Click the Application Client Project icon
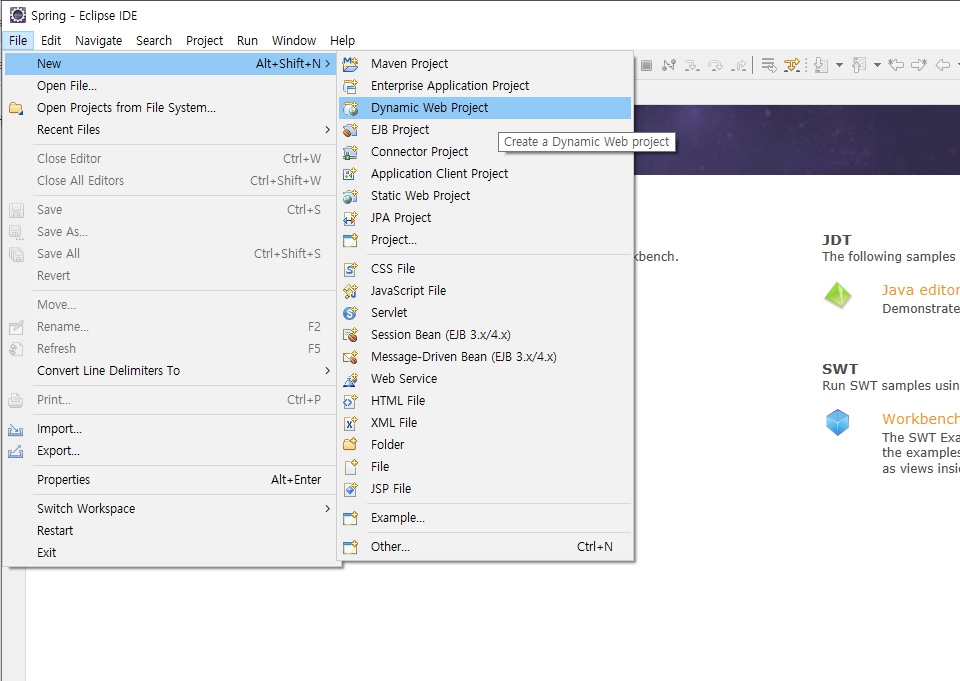Viewport: 960px width, 681px height. (x=350, y=174)
